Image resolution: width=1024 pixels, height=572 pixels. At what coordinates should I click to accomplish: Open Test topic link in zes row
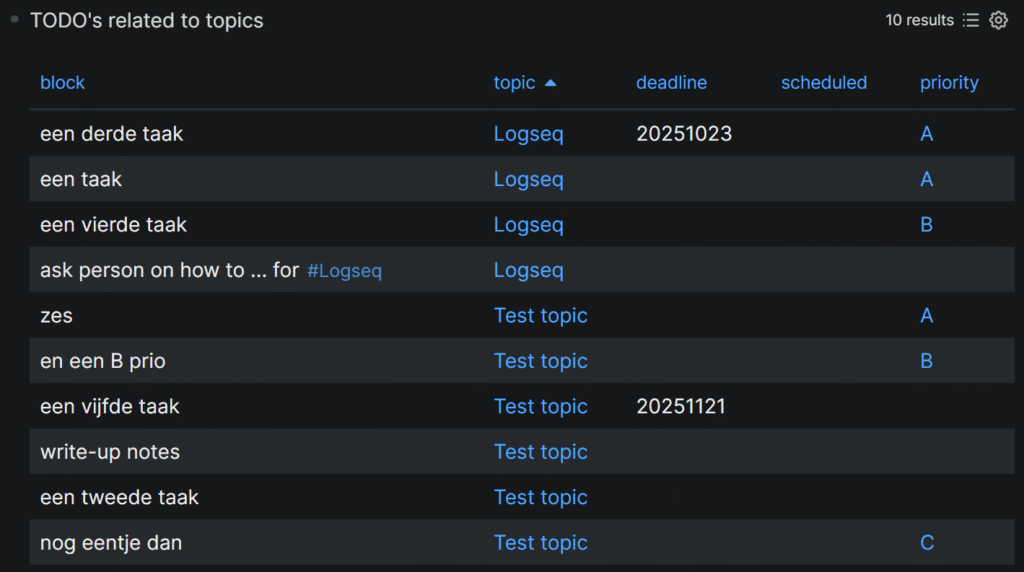click(540, 316)
